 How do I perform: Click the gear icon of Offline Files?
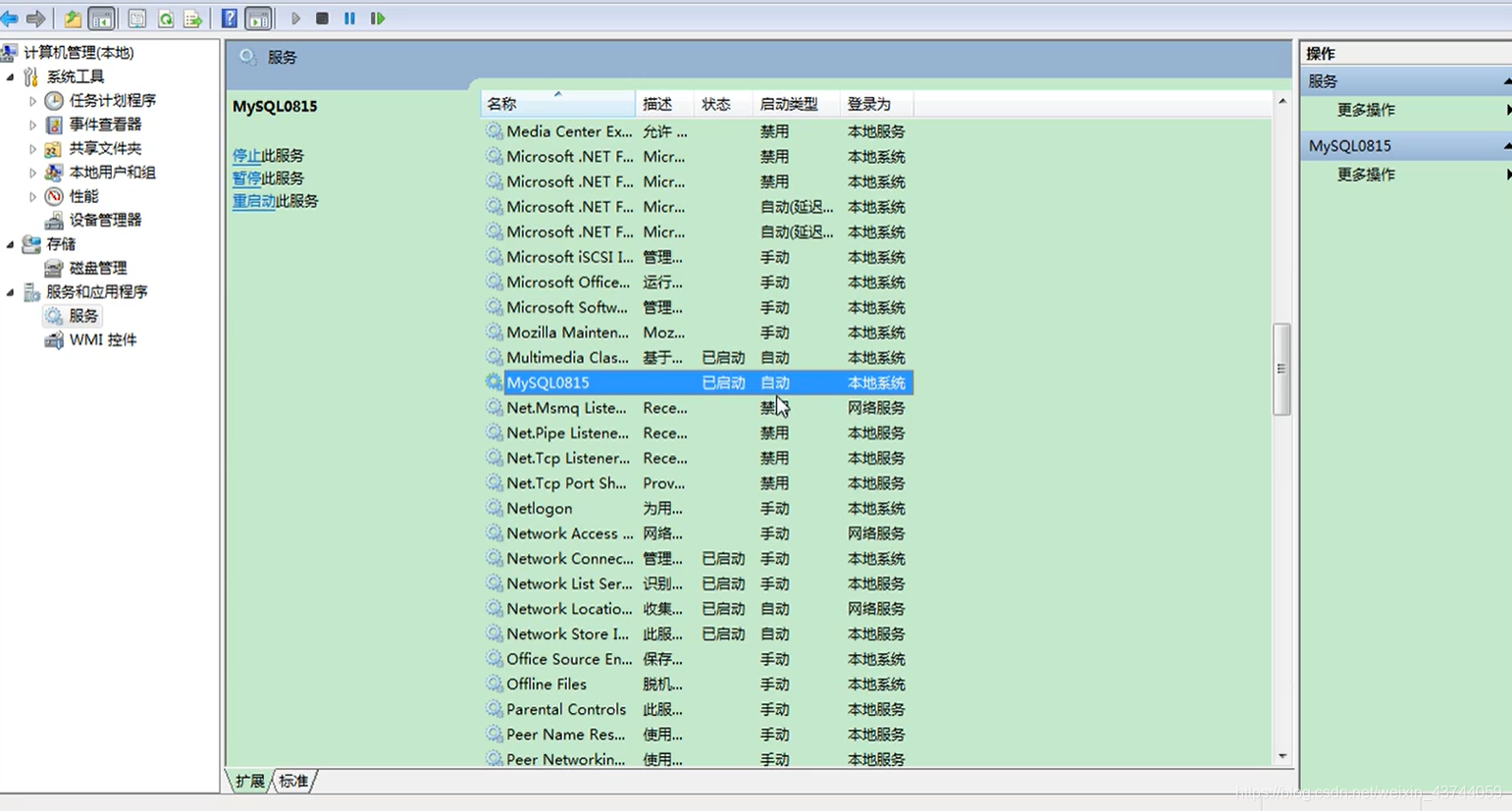coord(495,684)
